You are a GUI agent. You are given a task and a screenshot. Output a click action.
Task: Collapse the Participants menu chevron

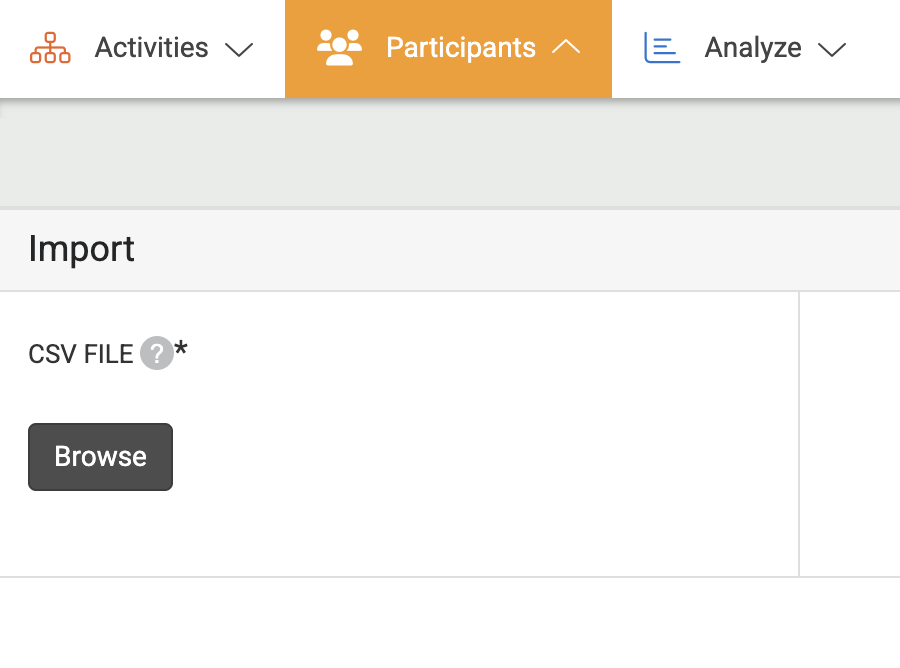pyautogui.click(x=566, y=48)
